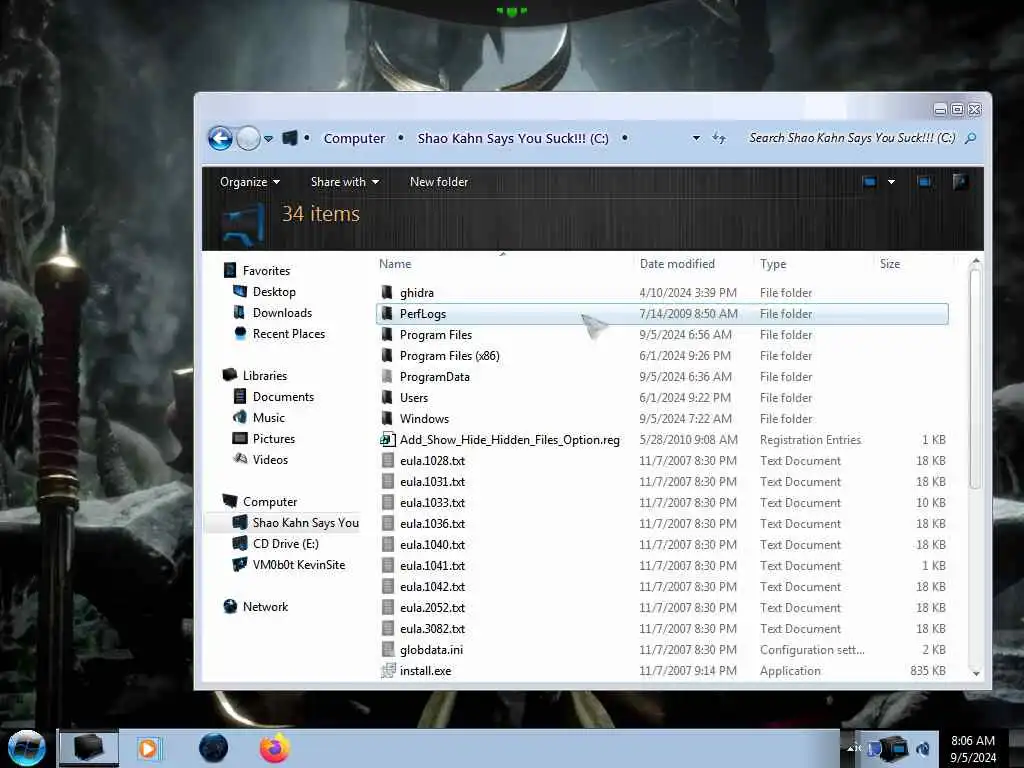Select the eula.2052.txt file name

pyautogui.click(x=432, y=607)
